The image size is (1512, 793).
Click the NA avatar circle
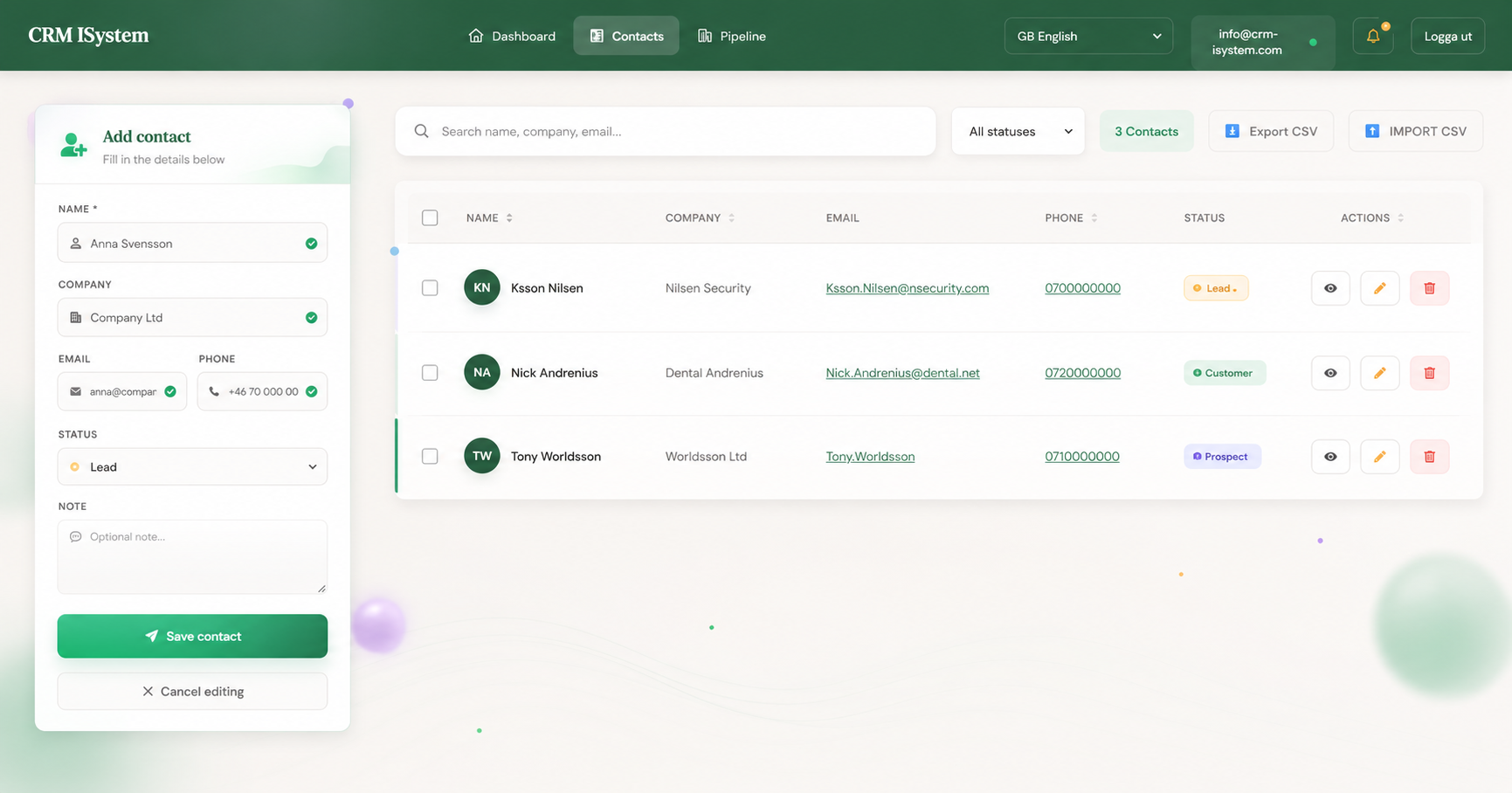482,372
